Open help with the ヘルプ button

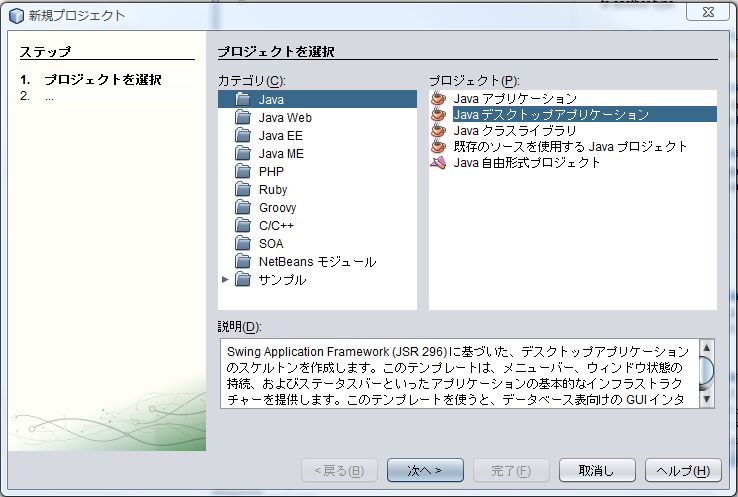point(682,470)
